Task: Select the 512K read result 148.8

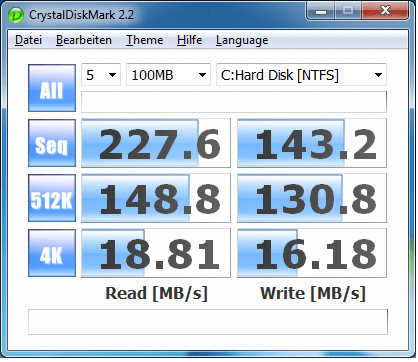Action: [x=156, y=198]
